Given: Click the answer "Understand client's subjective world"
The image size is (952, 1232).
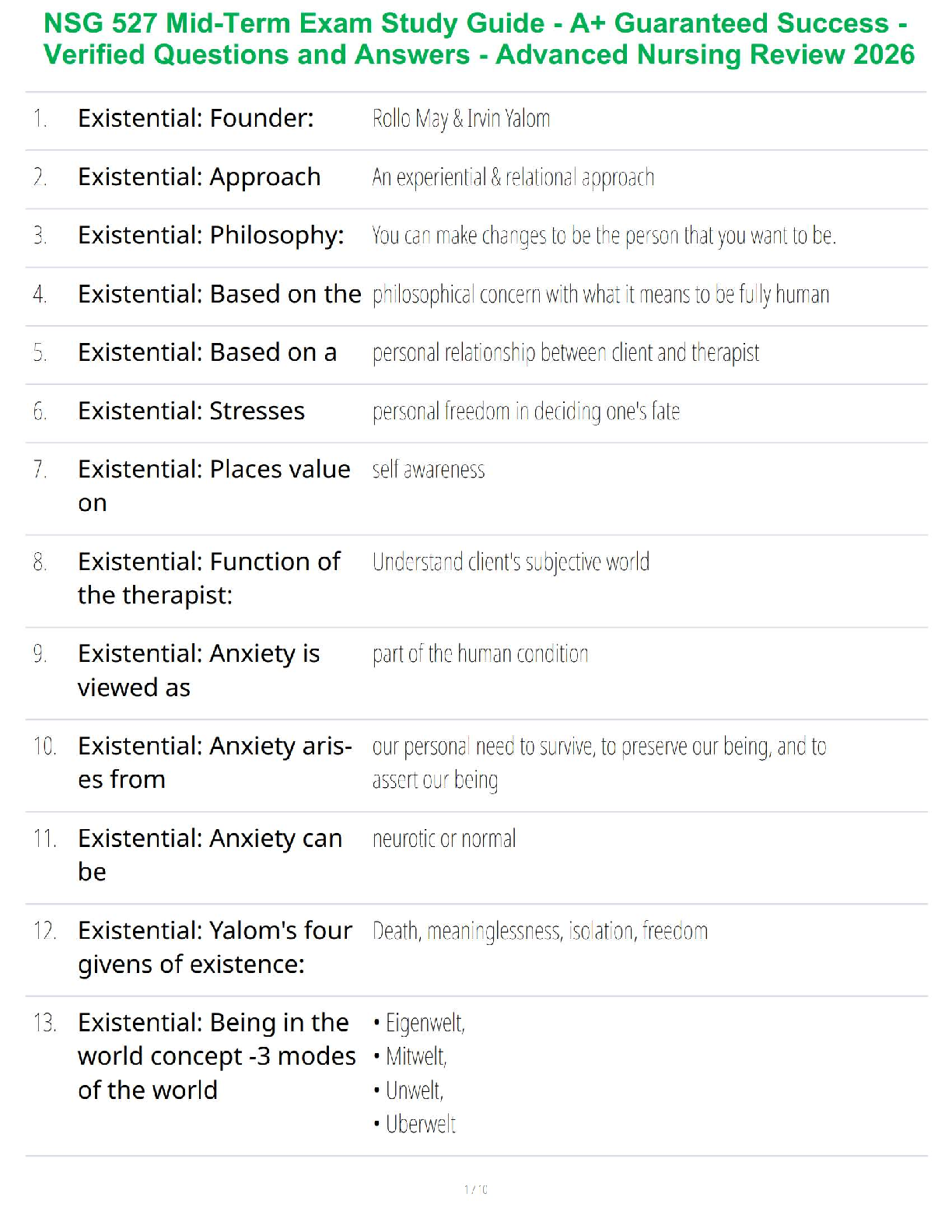Looking at the screenshot, I should click(x=510, y=562).
